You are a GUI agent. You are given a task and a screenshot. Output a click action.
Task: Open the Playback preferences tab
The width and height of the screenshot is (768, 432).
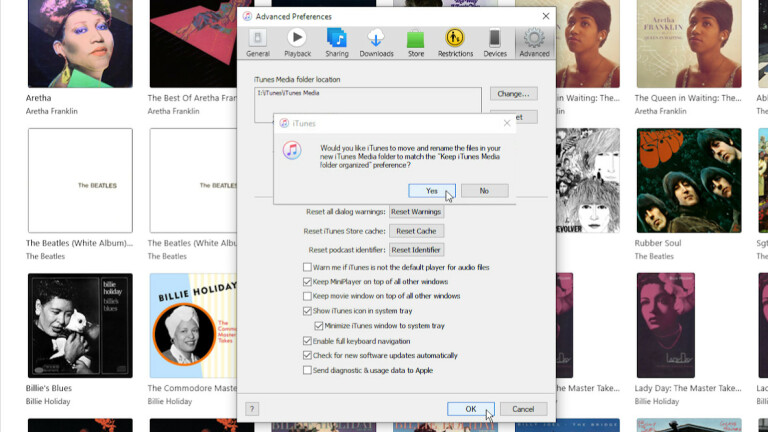coord(297,43)
